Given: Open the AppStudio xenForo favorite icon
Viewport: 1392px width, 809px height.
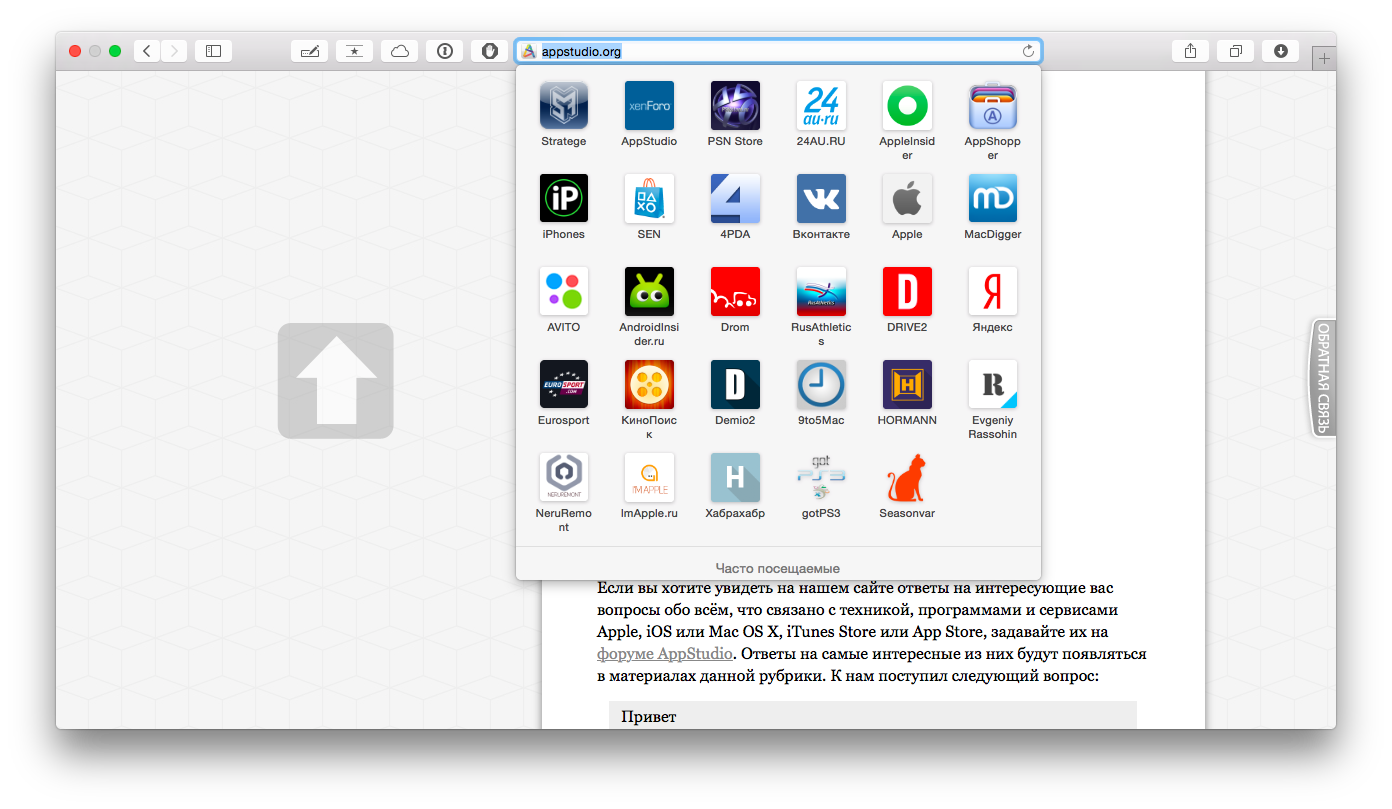Looking at the screenshot, I should tap(649, 106).
